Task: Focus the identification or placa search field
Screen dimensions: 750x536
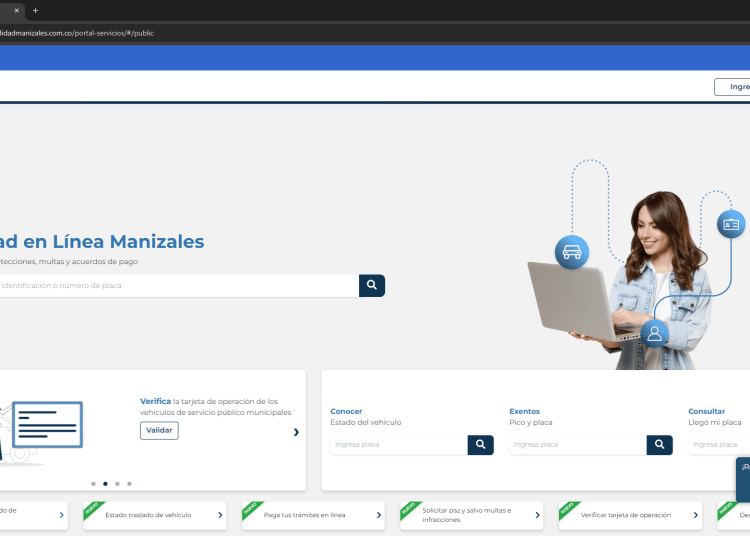Action: pos(179,285)
